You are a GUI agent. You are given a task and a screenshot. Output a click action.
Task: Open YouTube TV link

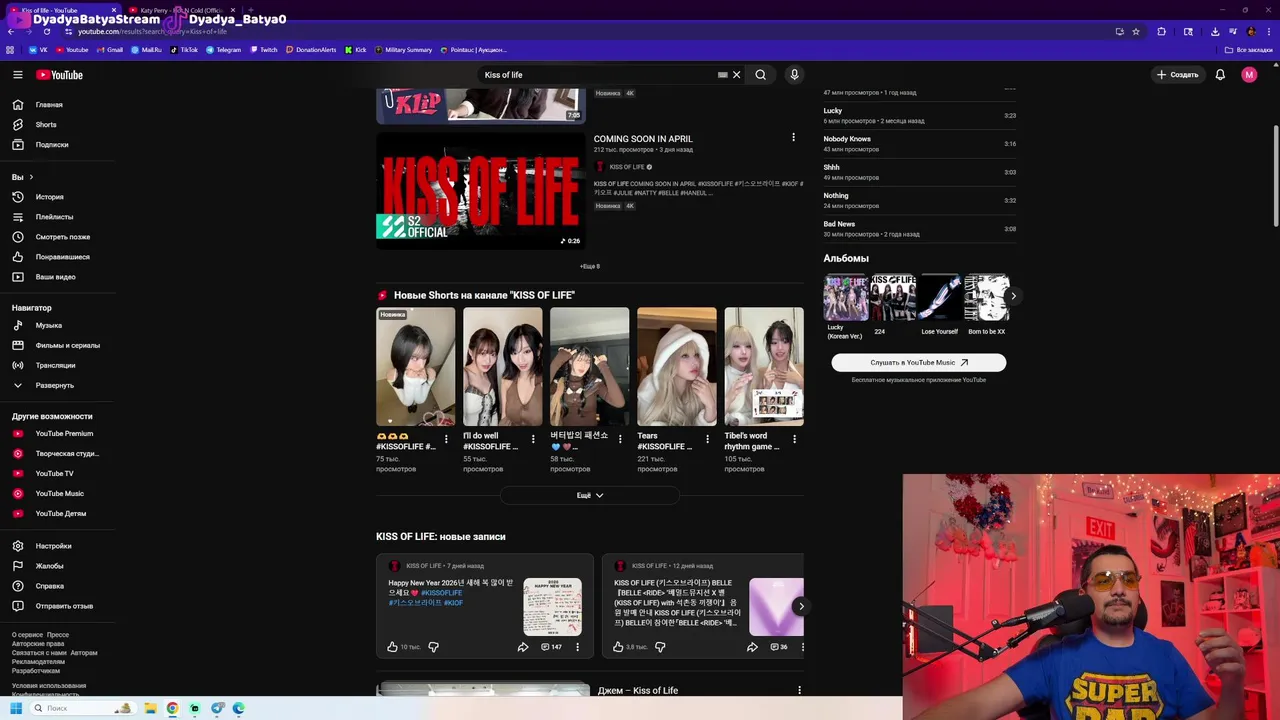tap(56, 474)
